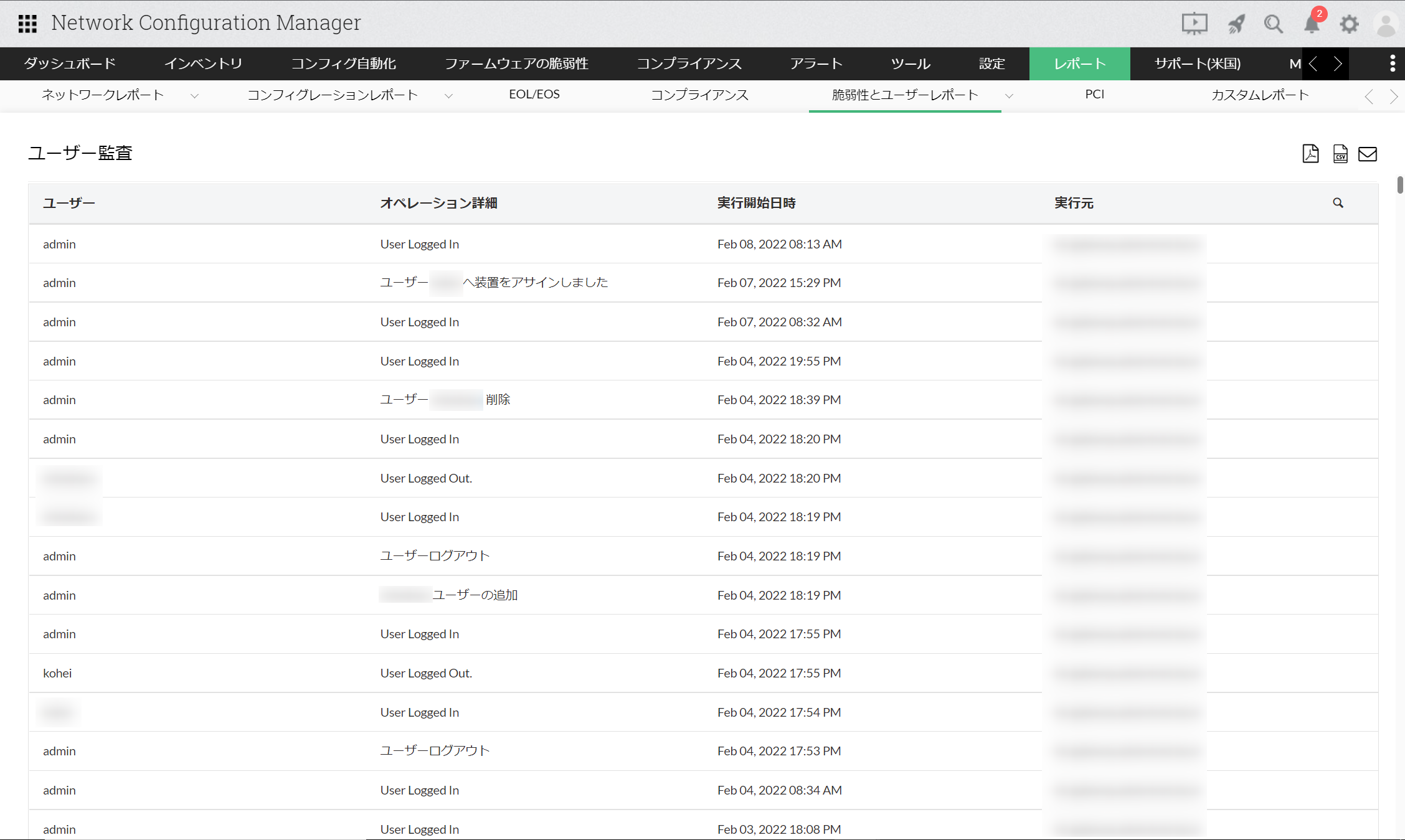Open the notifications bell with badge
The image size is (1405, 840).
click(x=1312, y=24)
